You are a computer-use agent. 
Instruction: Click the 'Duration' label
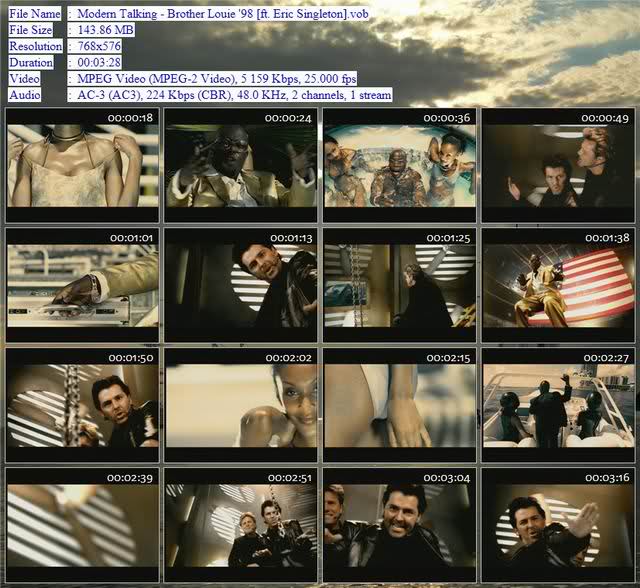click(31, 62)
